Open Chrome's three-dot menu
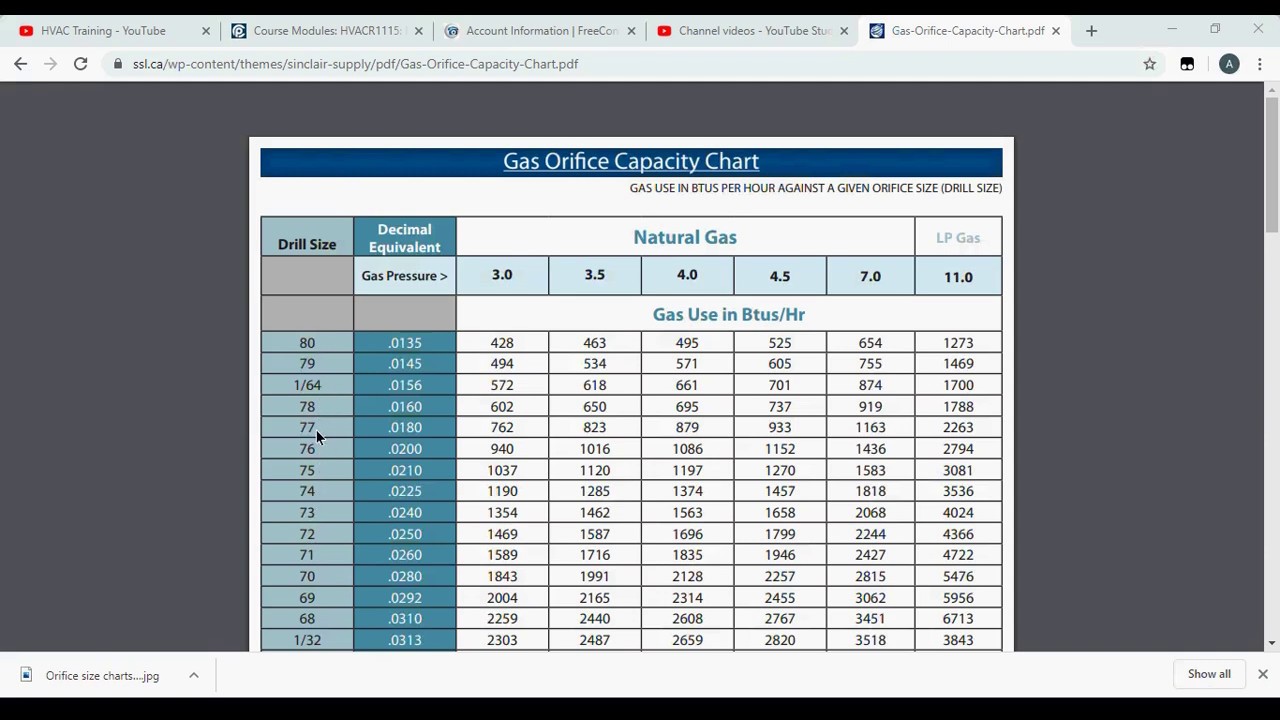1280x720 pixels. [x=1260, y=64]
